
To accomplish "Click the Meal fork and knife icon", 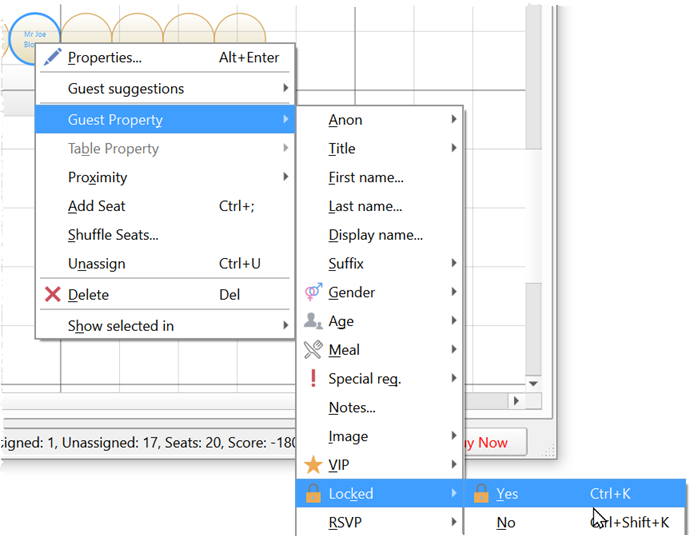I will 313,350.
